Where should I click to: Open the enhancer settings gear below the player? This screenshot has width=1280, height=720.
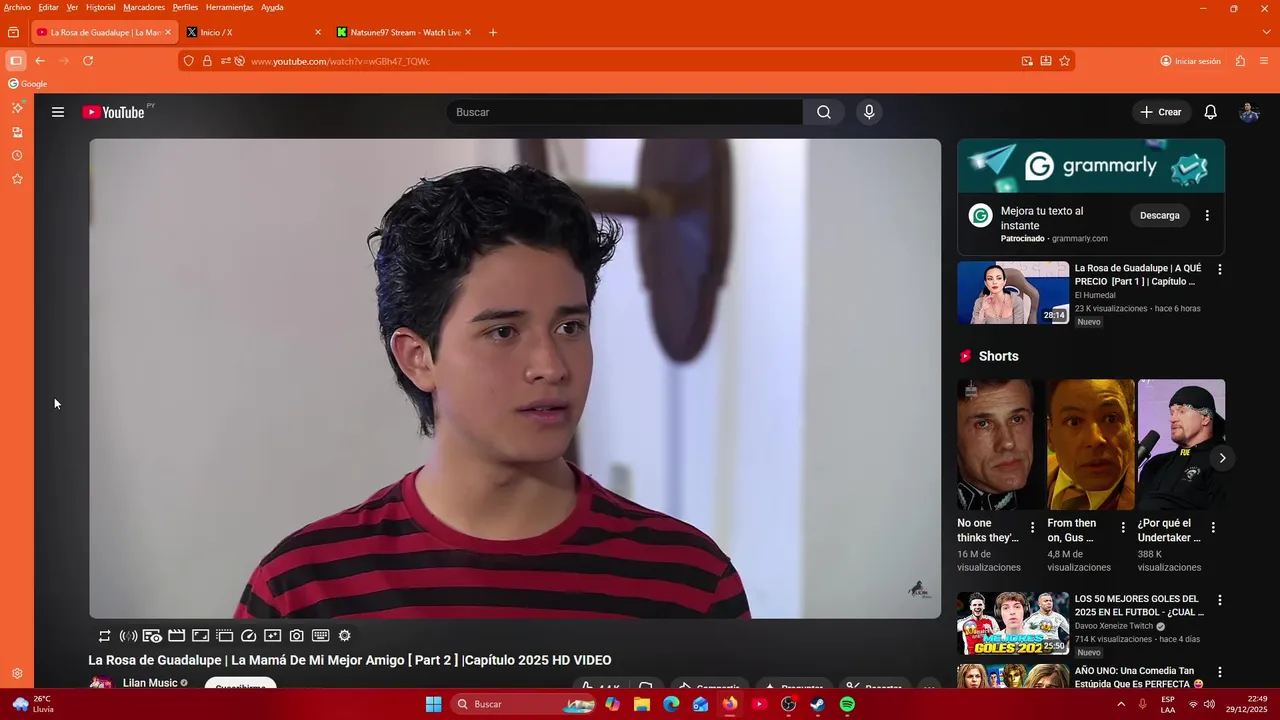(344, 636)
